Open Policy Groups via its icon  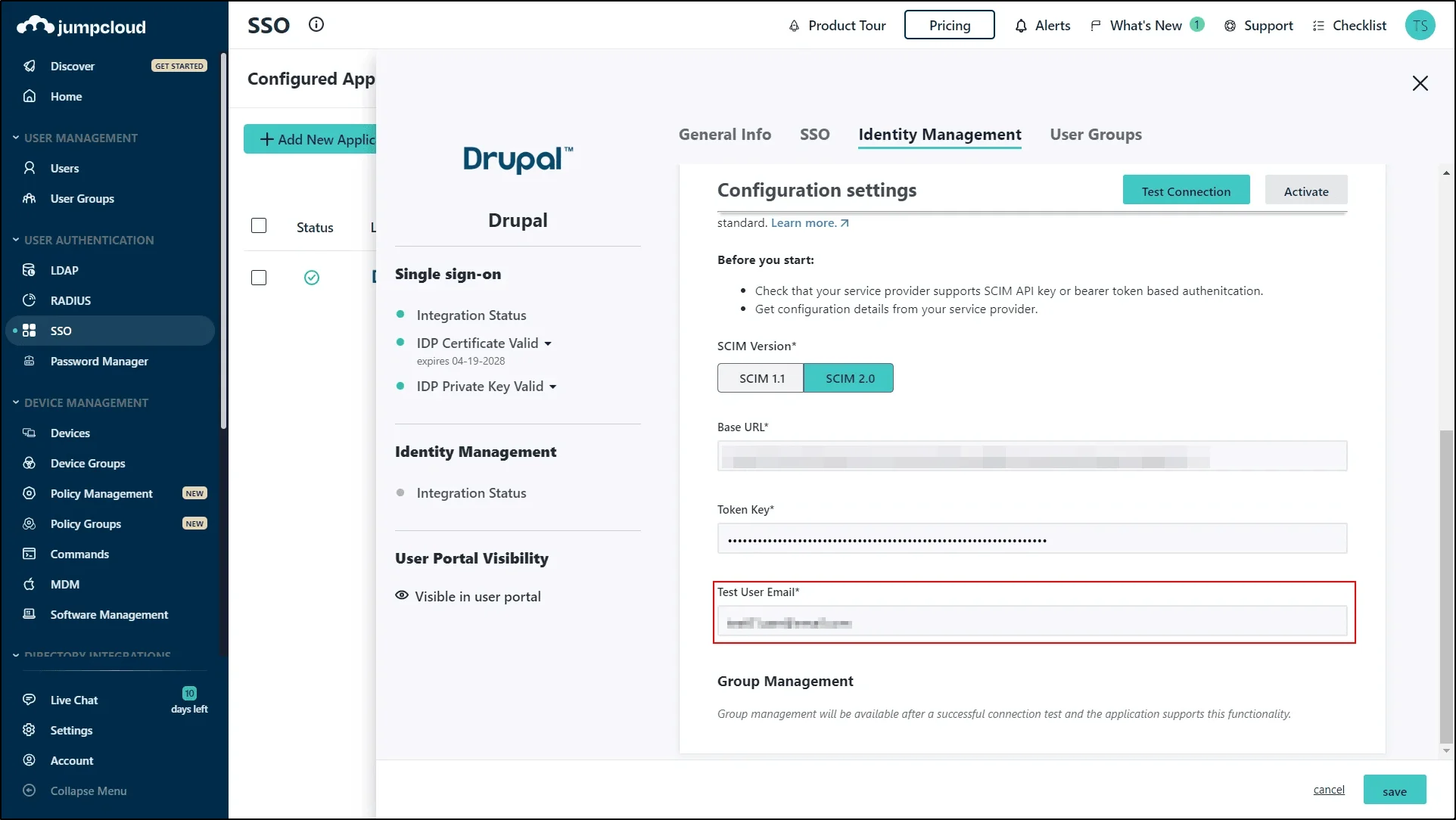30,523
